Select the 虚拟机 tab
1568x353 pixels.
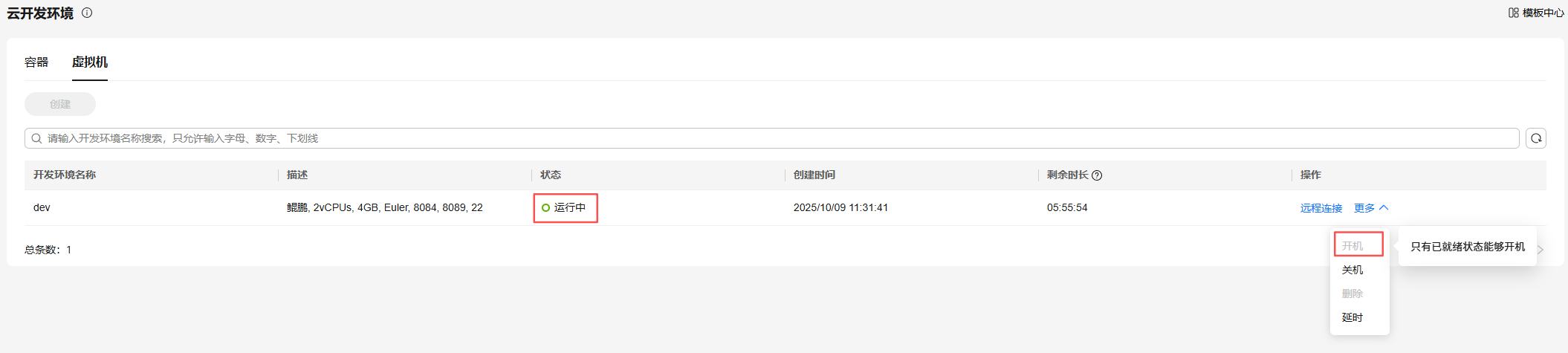[90, 62]
